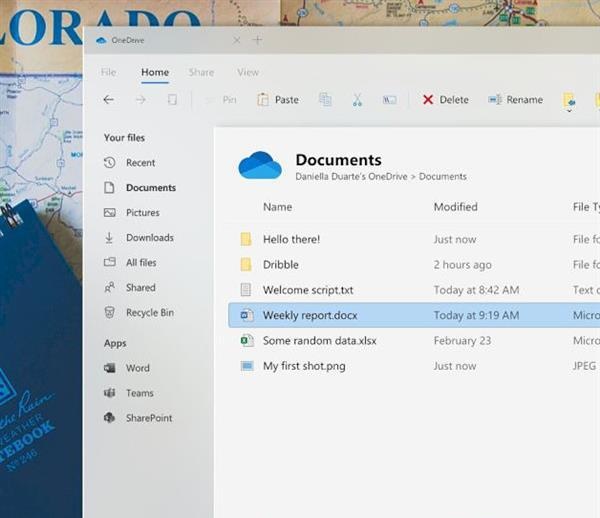Screen dimensions: 600x518
Task: Click Daniella Duarte's OneDrive breadcrumb link
Action: 351,176
